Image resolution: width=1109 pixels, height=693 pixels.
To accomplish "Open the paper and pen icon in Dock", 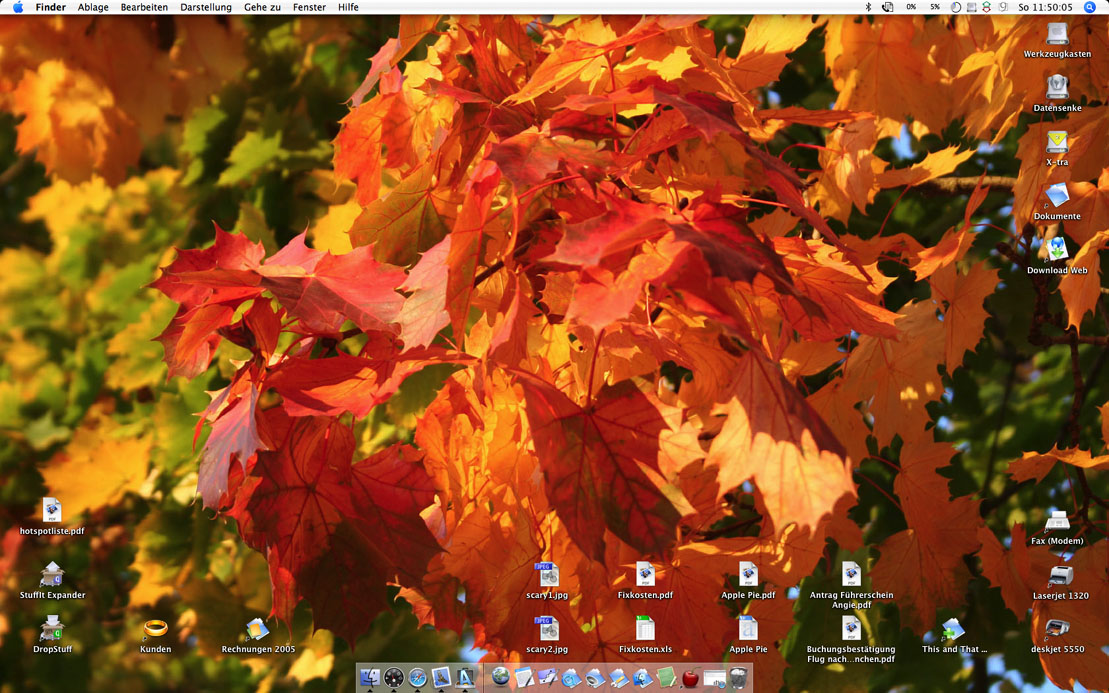I will (524, 677).
